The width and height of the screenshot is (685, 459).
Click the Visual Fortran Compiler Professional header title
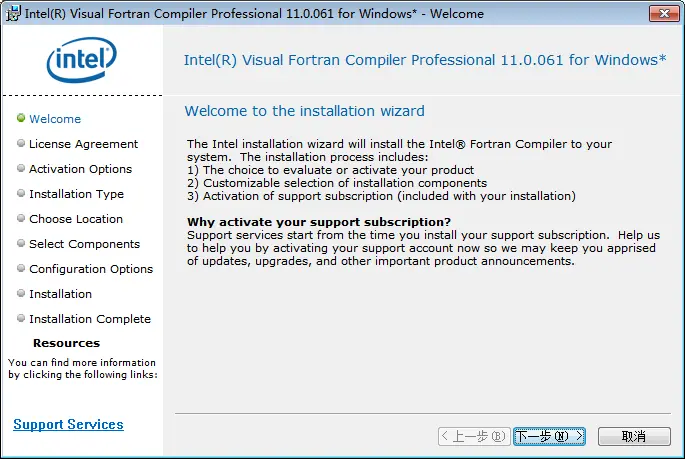pos(425,60)
